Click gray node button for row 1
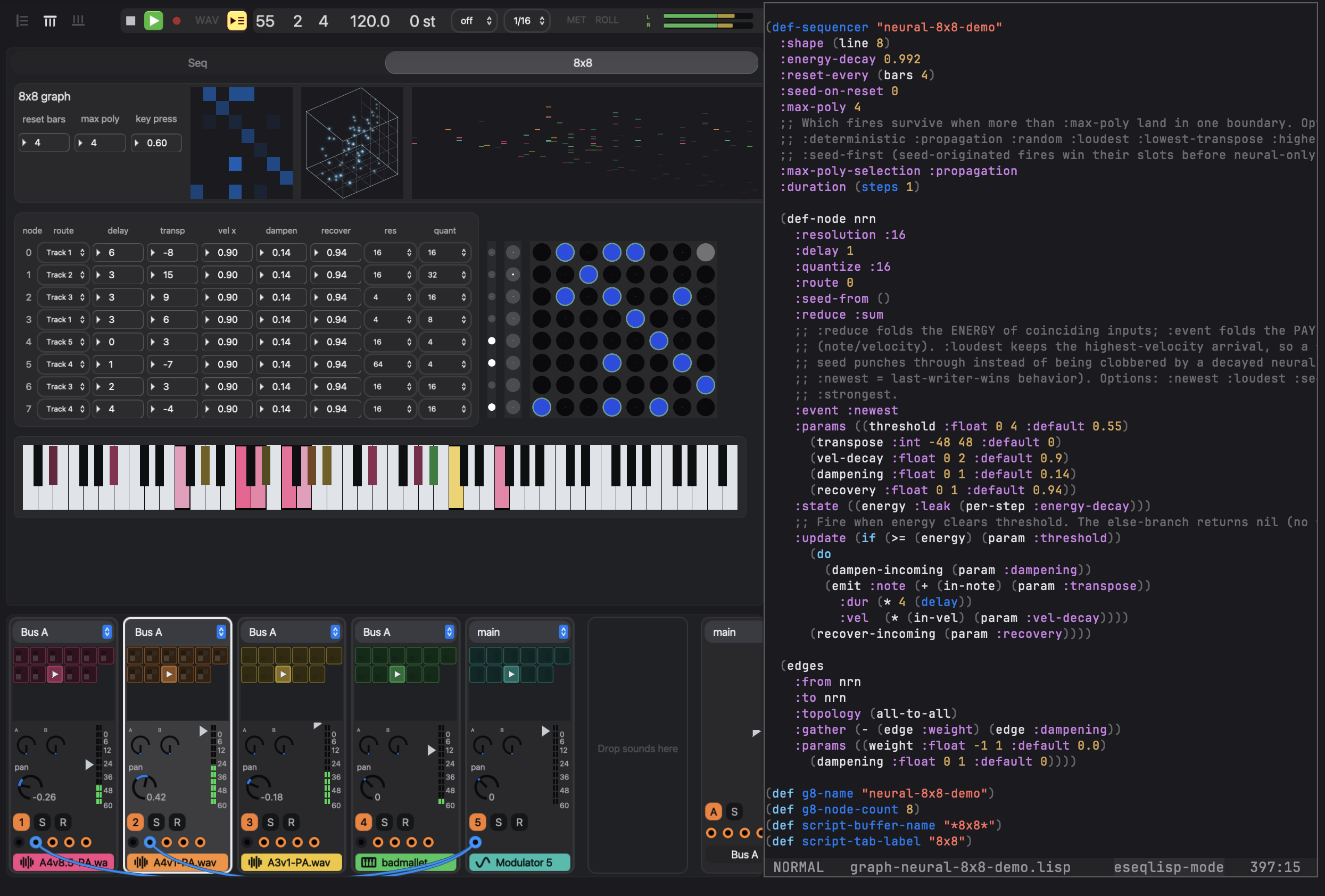This screenshot has width=1325, height=896. (513, 274)
